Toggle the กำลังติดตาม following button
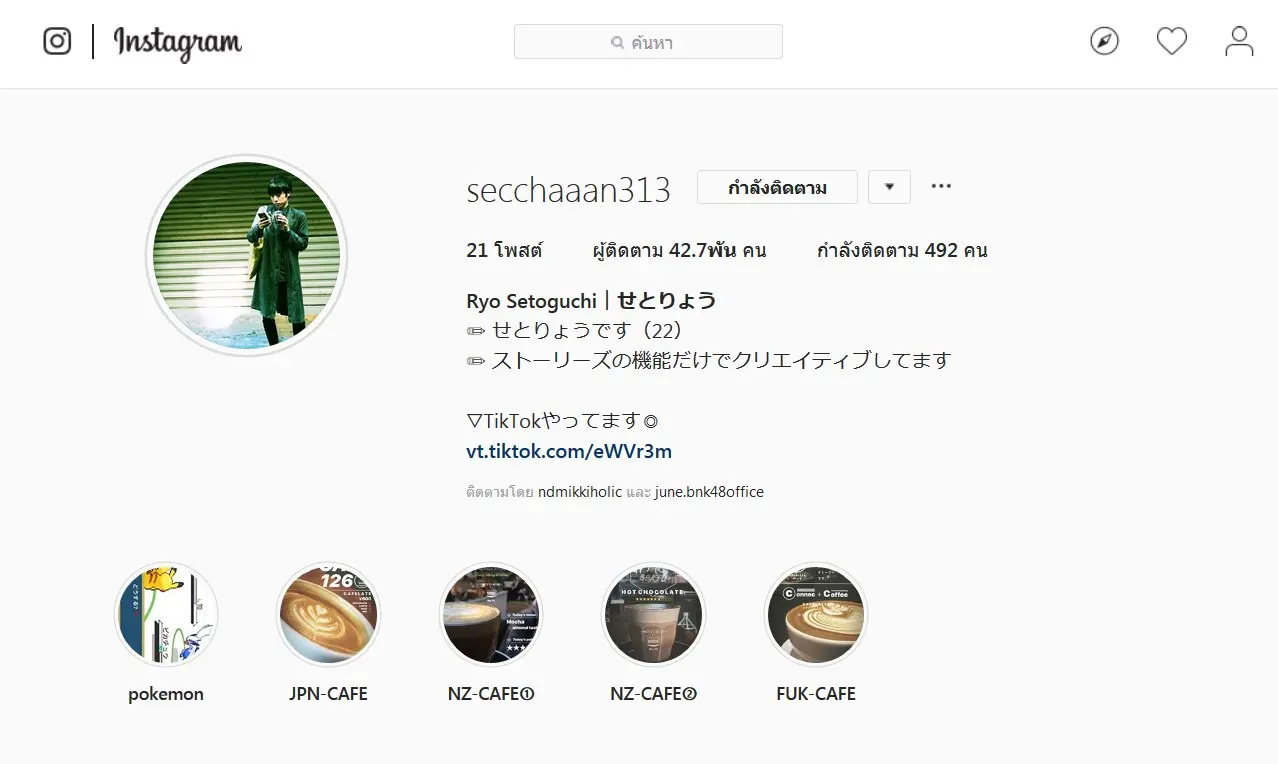 point(777,187)
